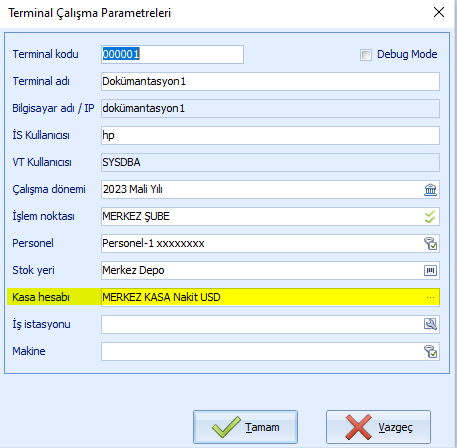Click the empty Makine input field

coord(270,351)
